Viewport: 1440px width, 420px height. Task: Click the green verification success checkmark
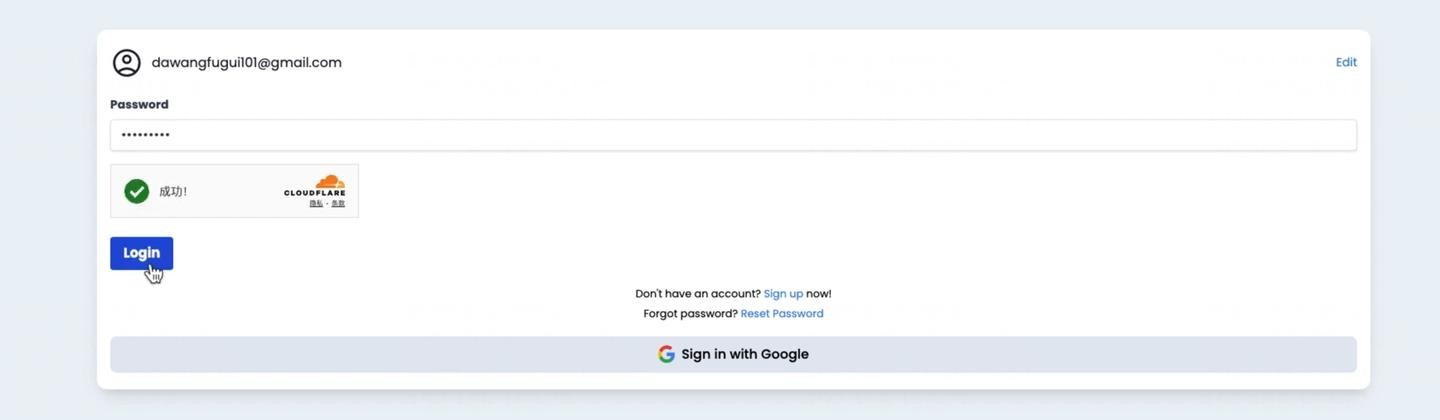point(137,191)
